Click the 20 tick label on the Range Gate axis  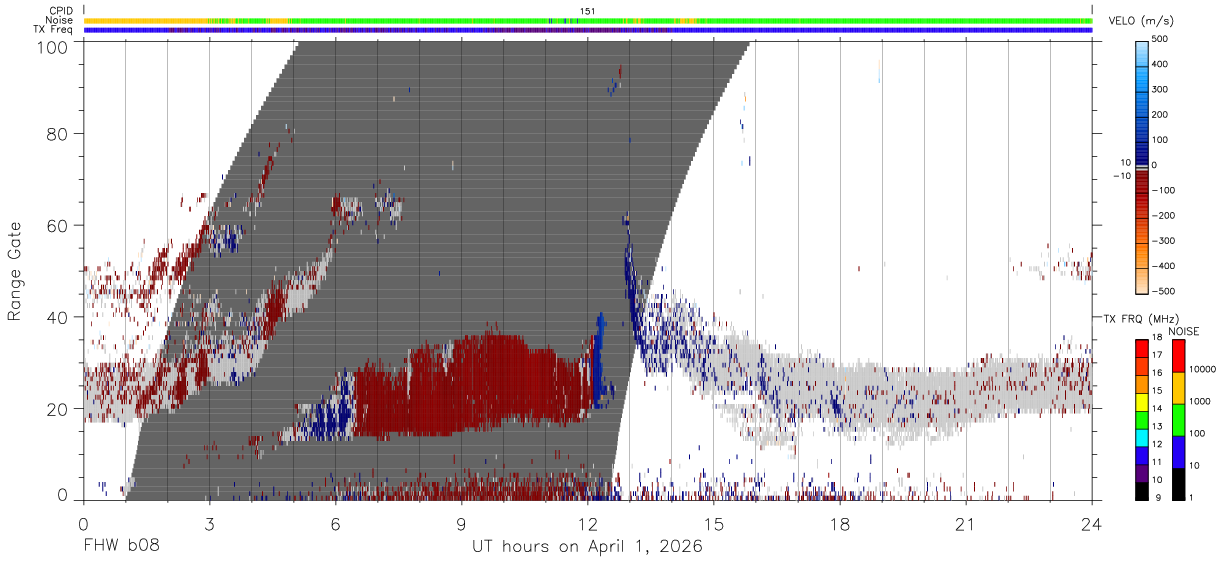coord(58,409)
